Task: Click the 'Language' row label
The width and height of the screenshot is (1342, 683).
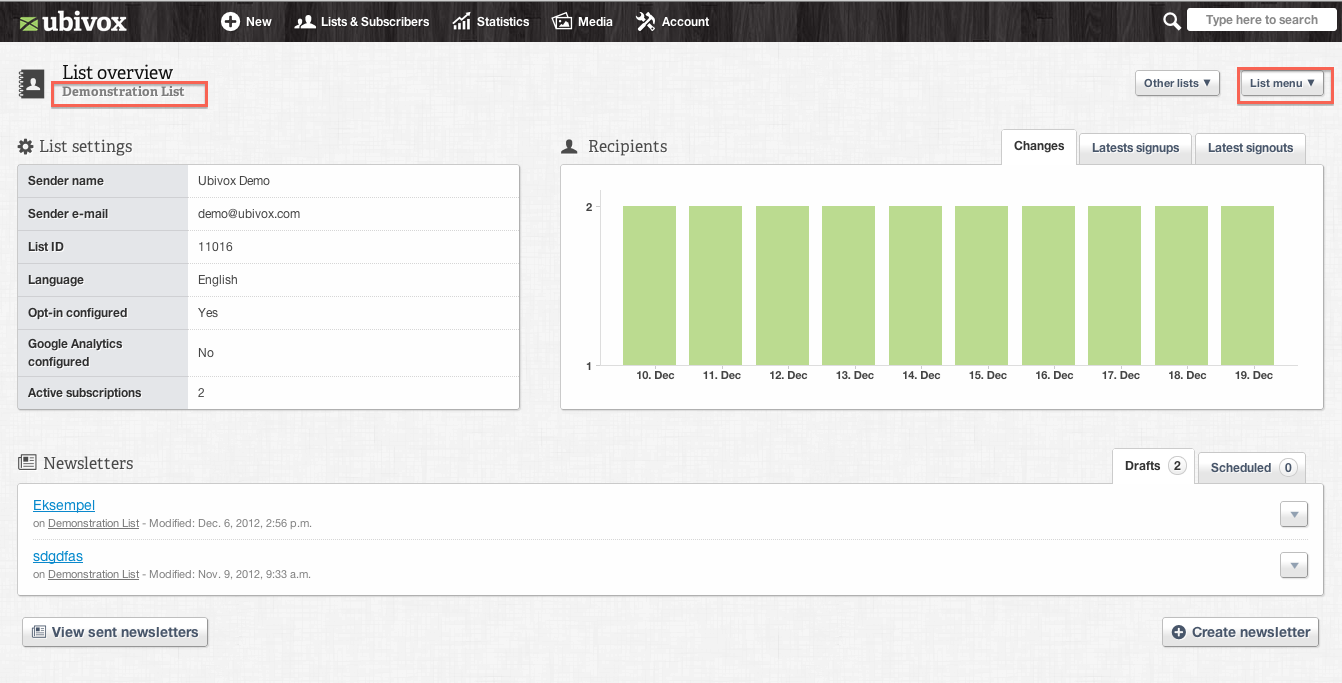Action: (56, 280)
